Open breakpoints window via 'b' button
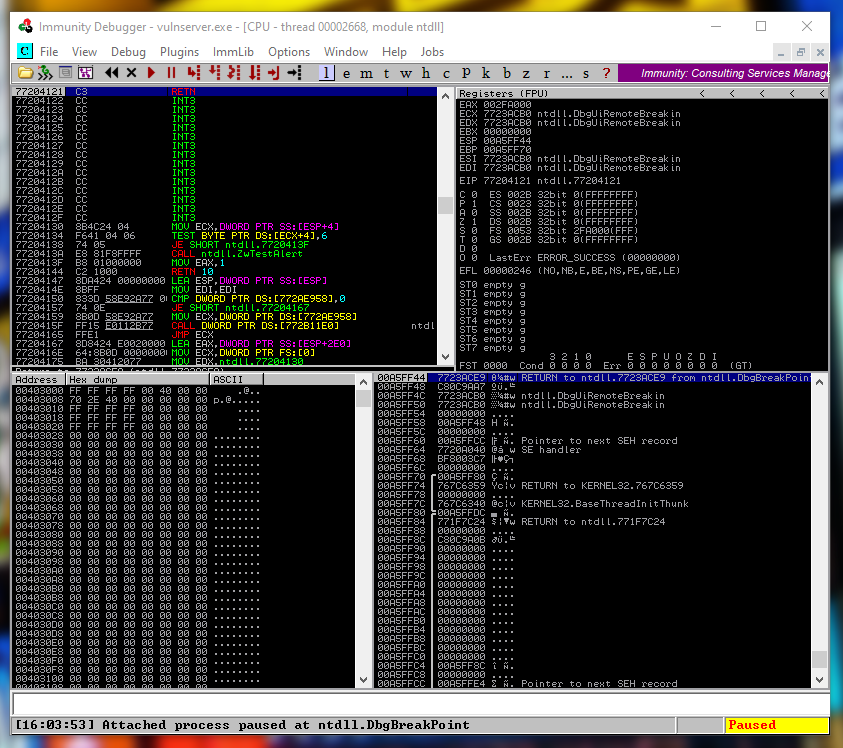The image size is (843, 748). pos(507,73)
